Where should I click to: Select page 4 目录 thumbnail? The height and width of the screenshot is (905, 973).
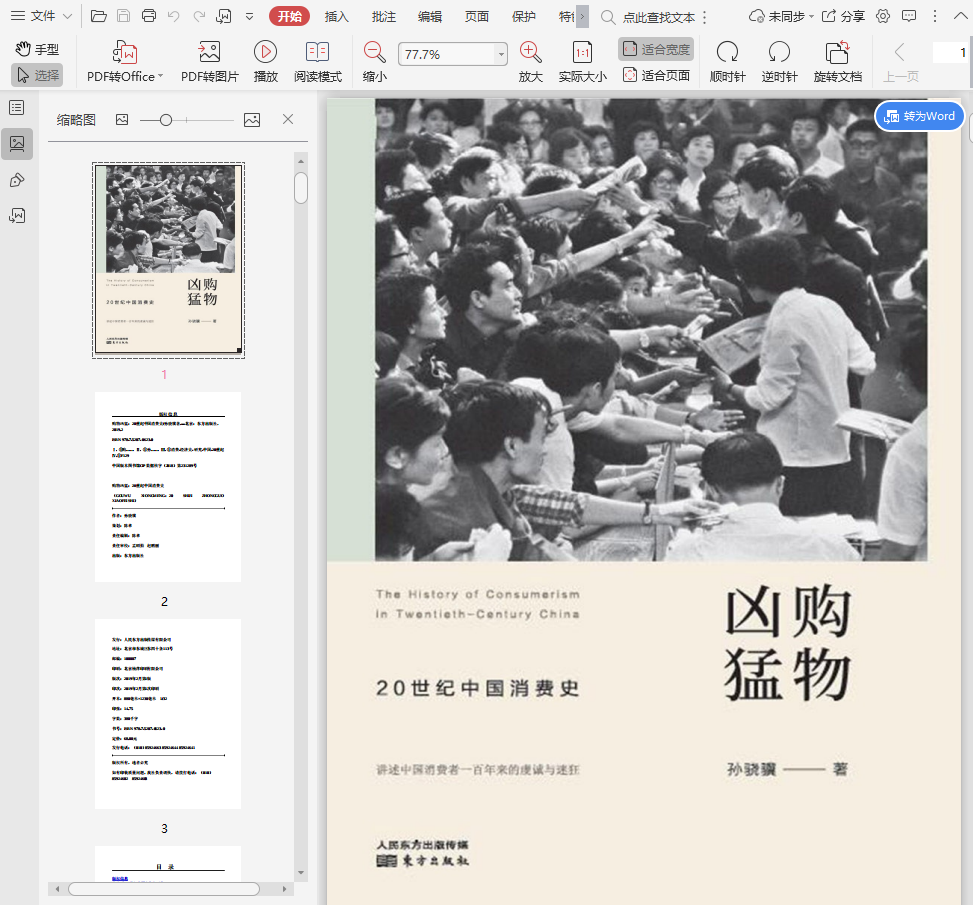(168, 863)
